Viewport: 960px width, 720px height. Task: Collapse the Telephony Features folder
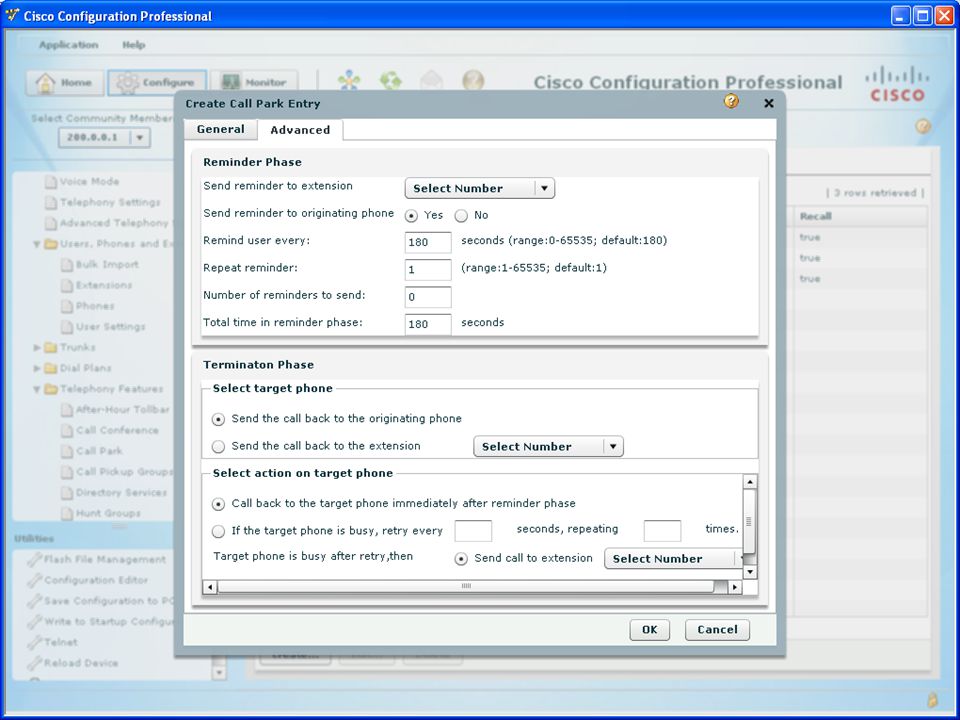coord(37,389)
